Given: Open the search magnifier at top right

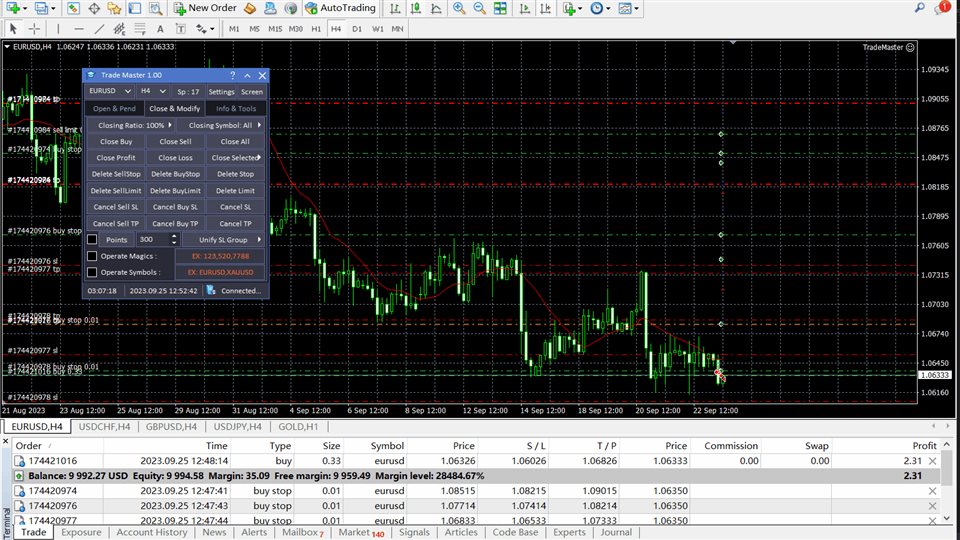Looking at the screenshot, I should point(919,8).
